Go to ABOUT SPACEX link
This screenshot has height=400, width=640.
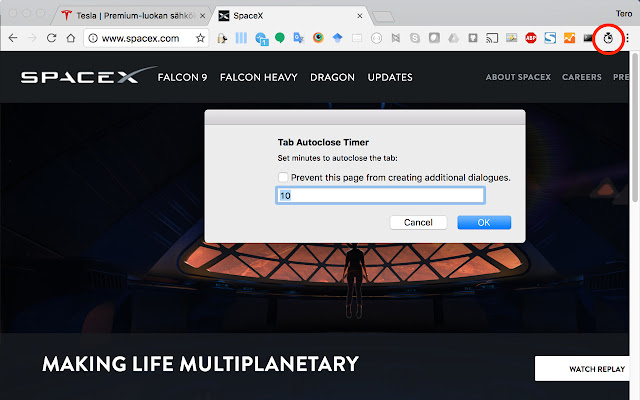tap(518, 77)
